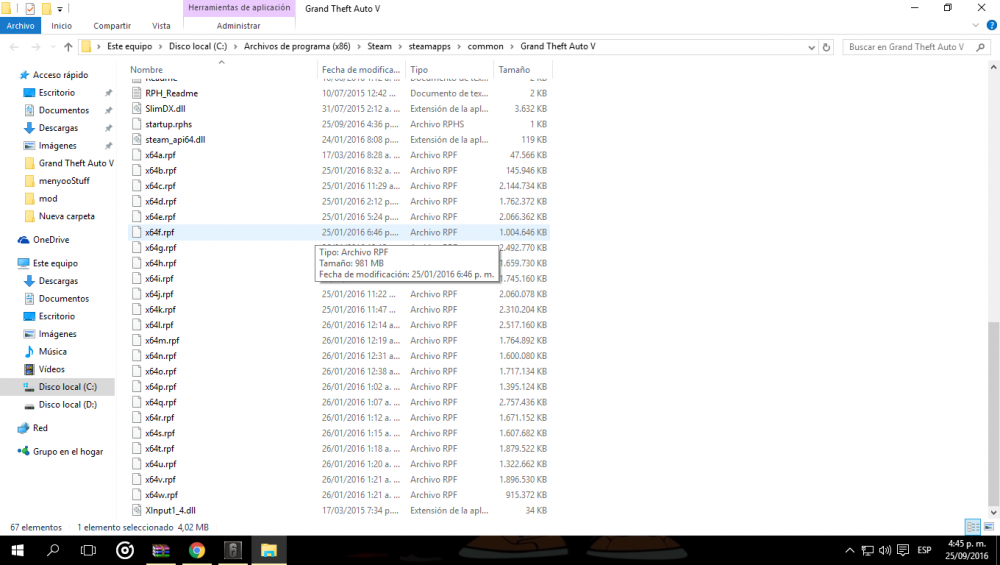Open Grupo en el hogar
The image size is (1000, 565).
pos(68,451)
